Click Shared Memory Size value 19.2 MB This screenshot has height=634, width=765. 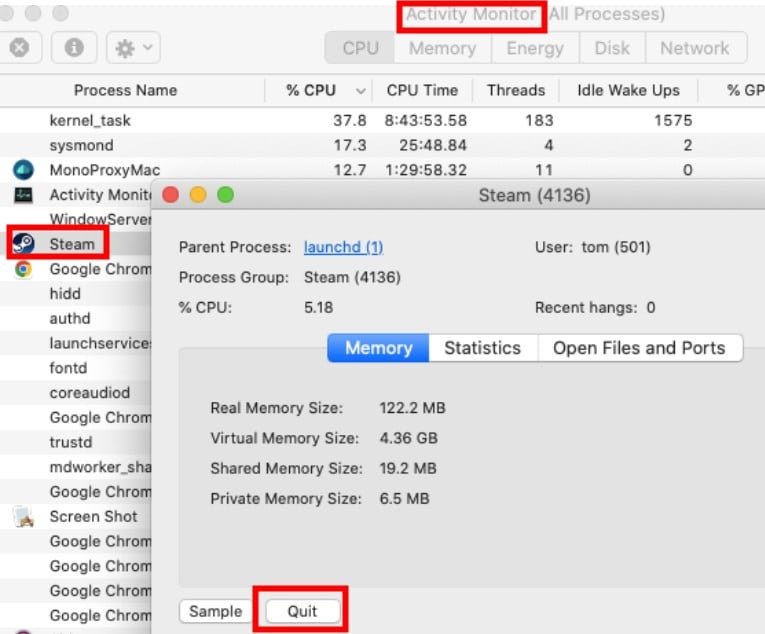(x=408, y=469)
